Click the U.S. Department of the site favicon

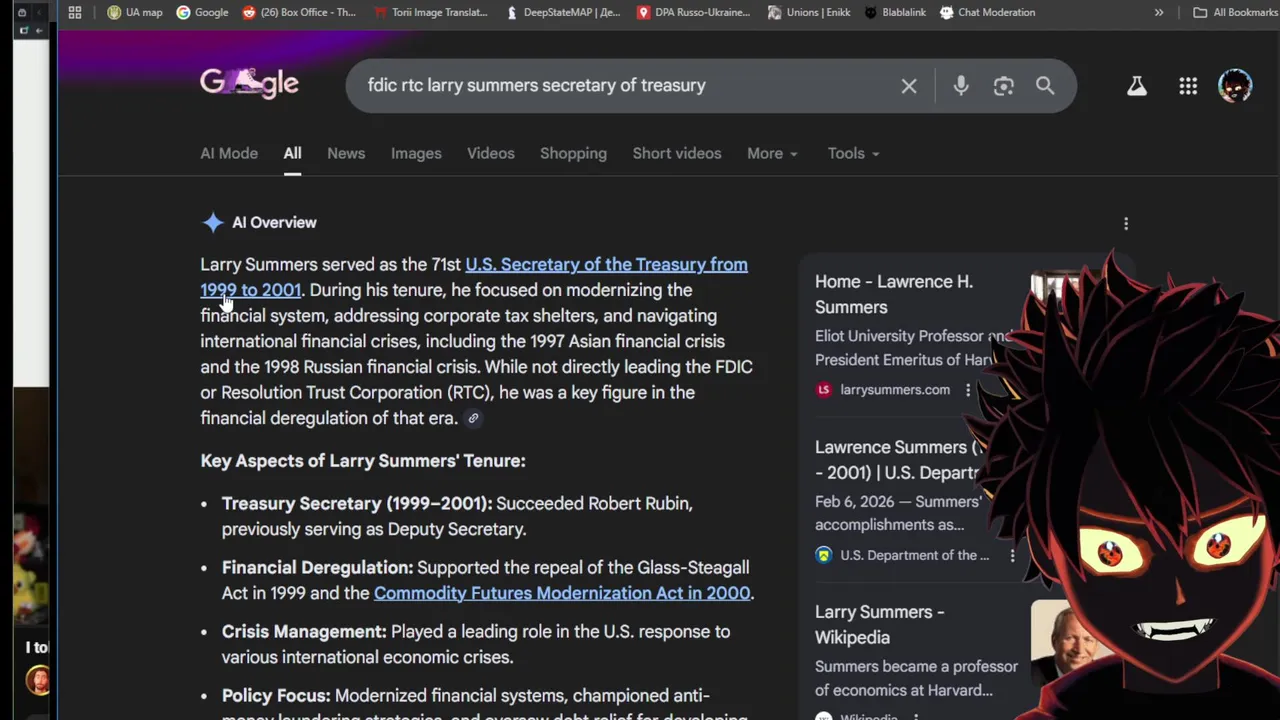click(824, 555)
